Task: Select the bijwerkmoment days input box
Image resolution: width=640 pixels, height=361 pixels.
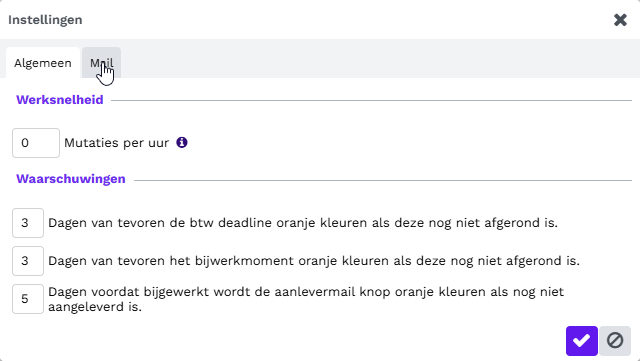Action: (x=28, y=261)
